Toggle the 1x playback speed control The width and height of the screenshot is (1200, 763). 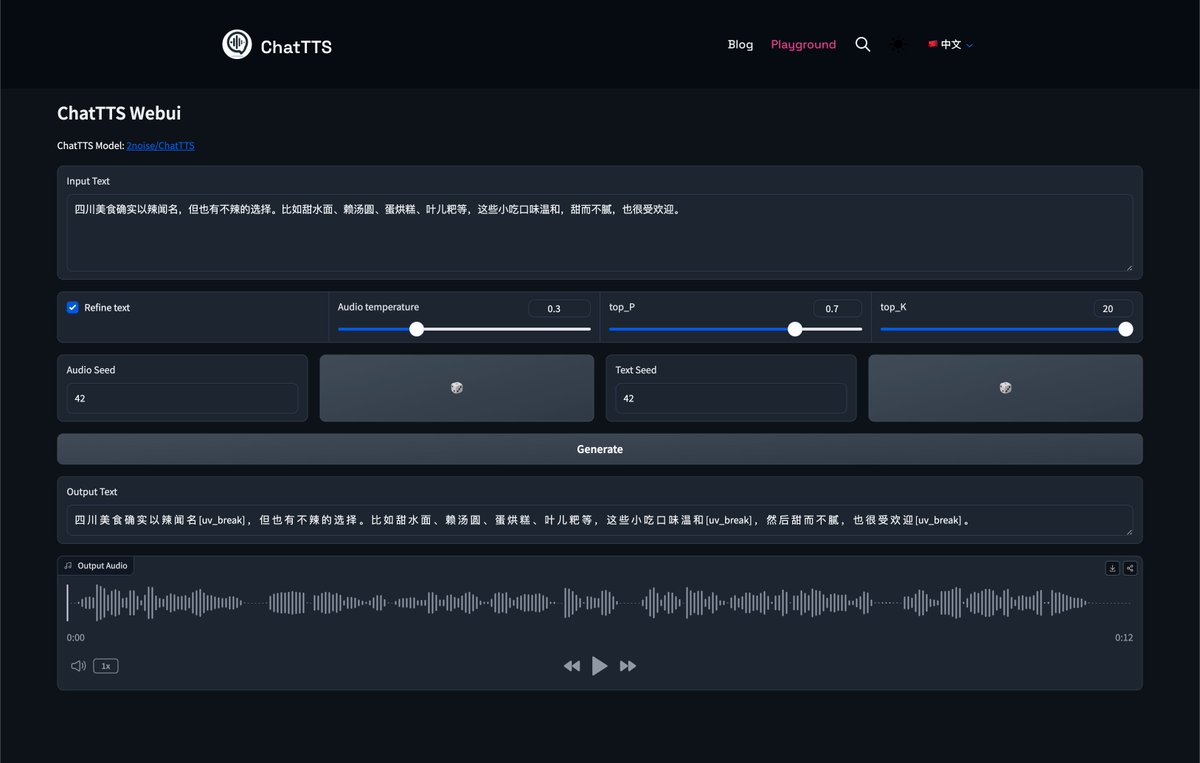[105, 665]
